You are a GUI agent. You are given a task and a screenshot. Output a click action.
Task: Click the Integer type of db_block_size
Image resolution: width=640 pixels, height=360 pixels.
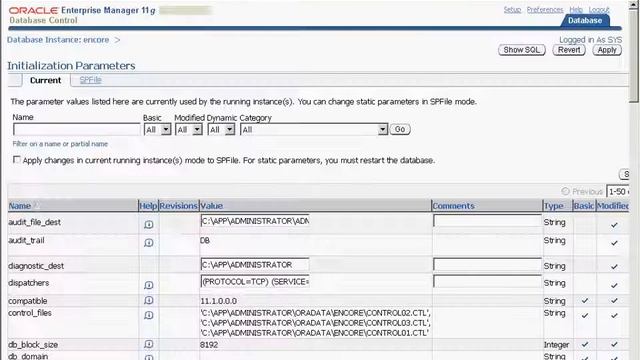pyautogui.click(x=556, y=344)
